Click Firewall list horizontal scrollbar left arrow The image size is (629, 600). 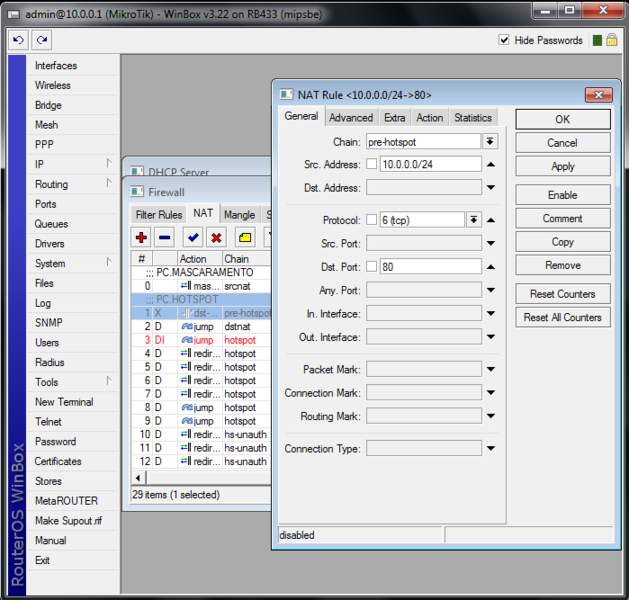click(138, 478)
